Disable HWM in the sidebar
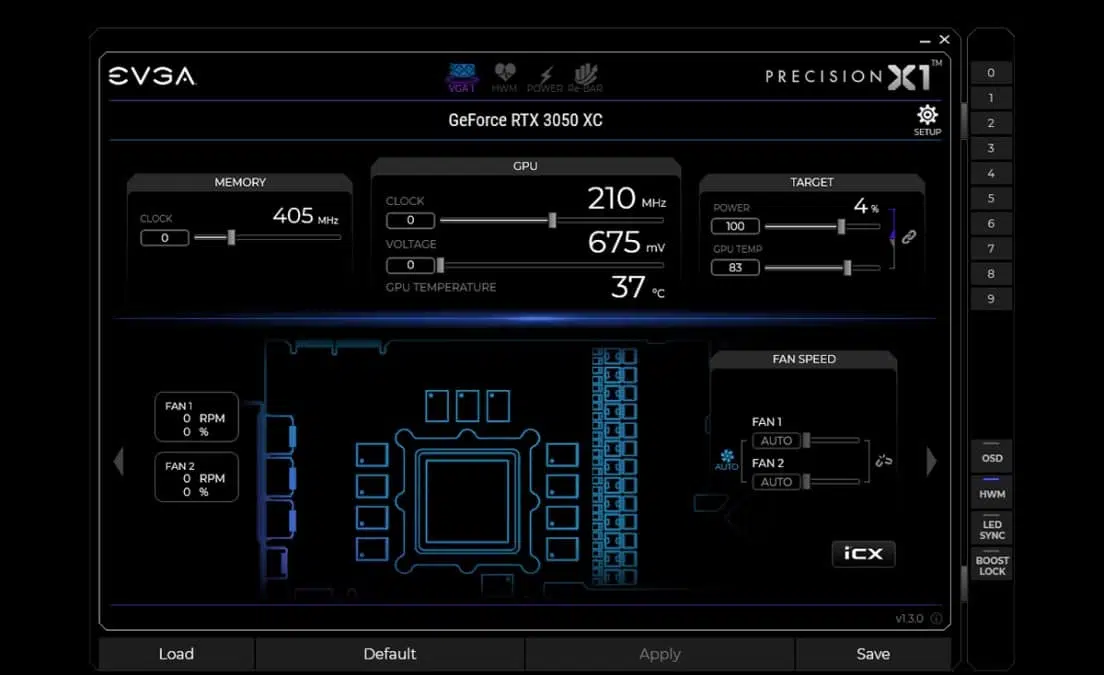The width and height of the screenshot is (1104, 675). tap(991, 492)
